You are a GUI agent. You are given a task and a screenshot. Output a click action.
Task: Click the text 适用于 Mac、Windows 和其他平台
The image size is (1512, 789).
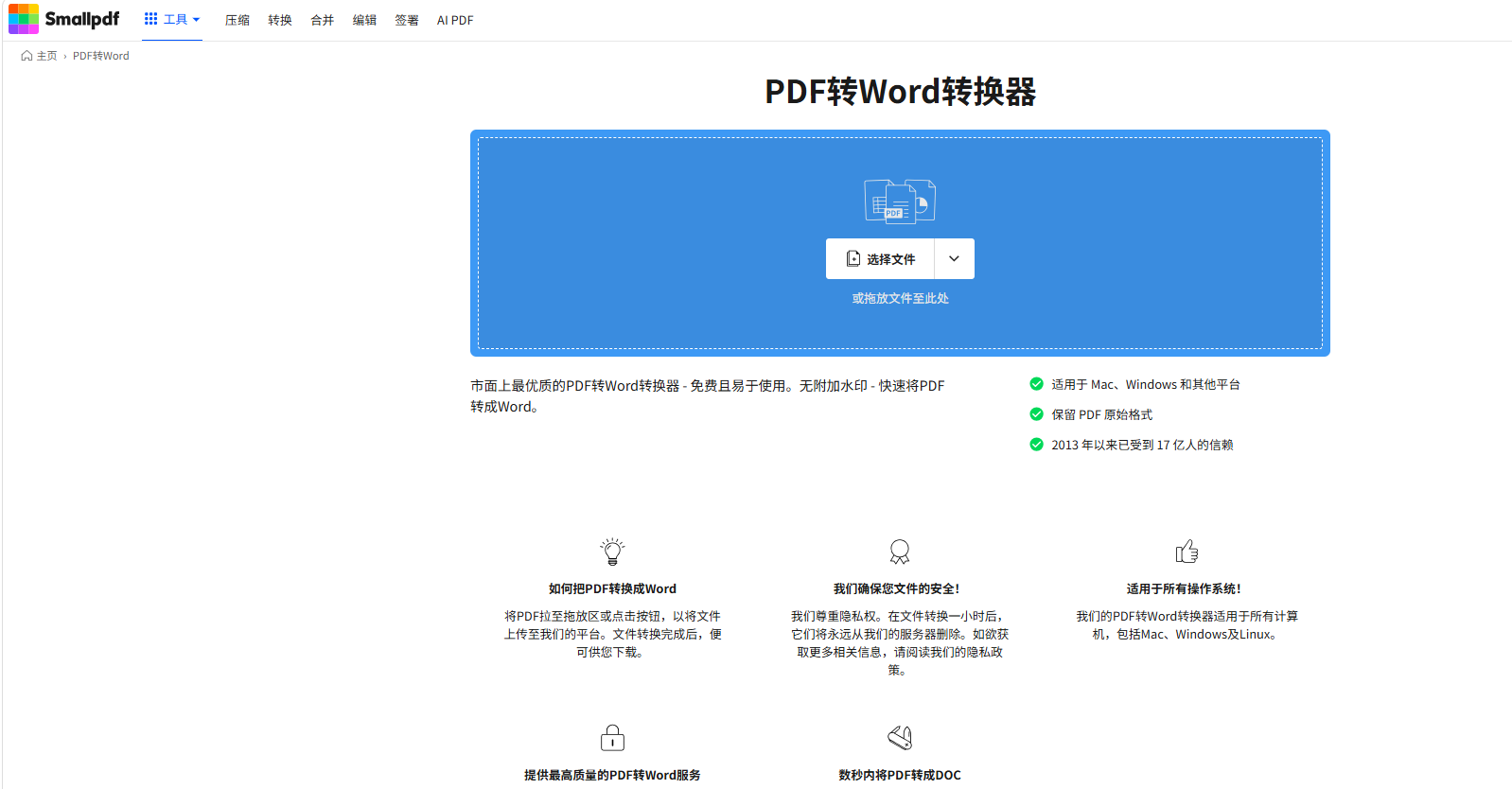(x=1146, y=384)
